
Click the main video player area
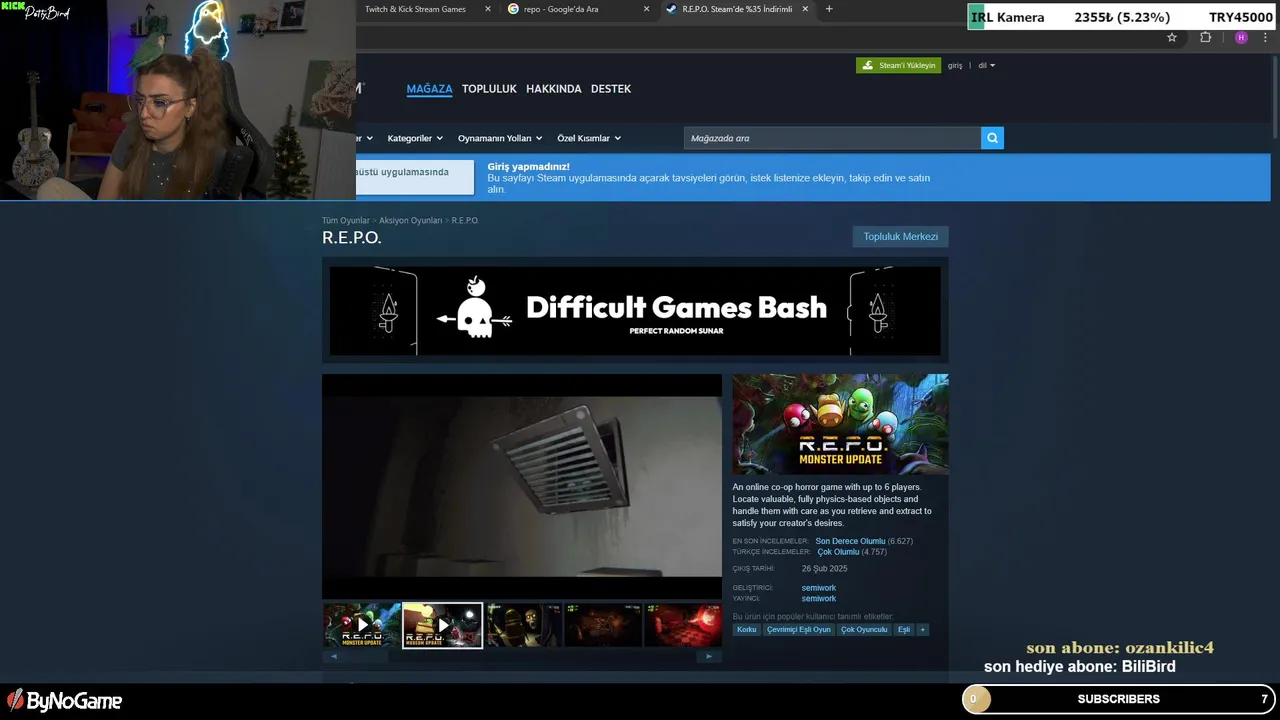coord(521,486)
